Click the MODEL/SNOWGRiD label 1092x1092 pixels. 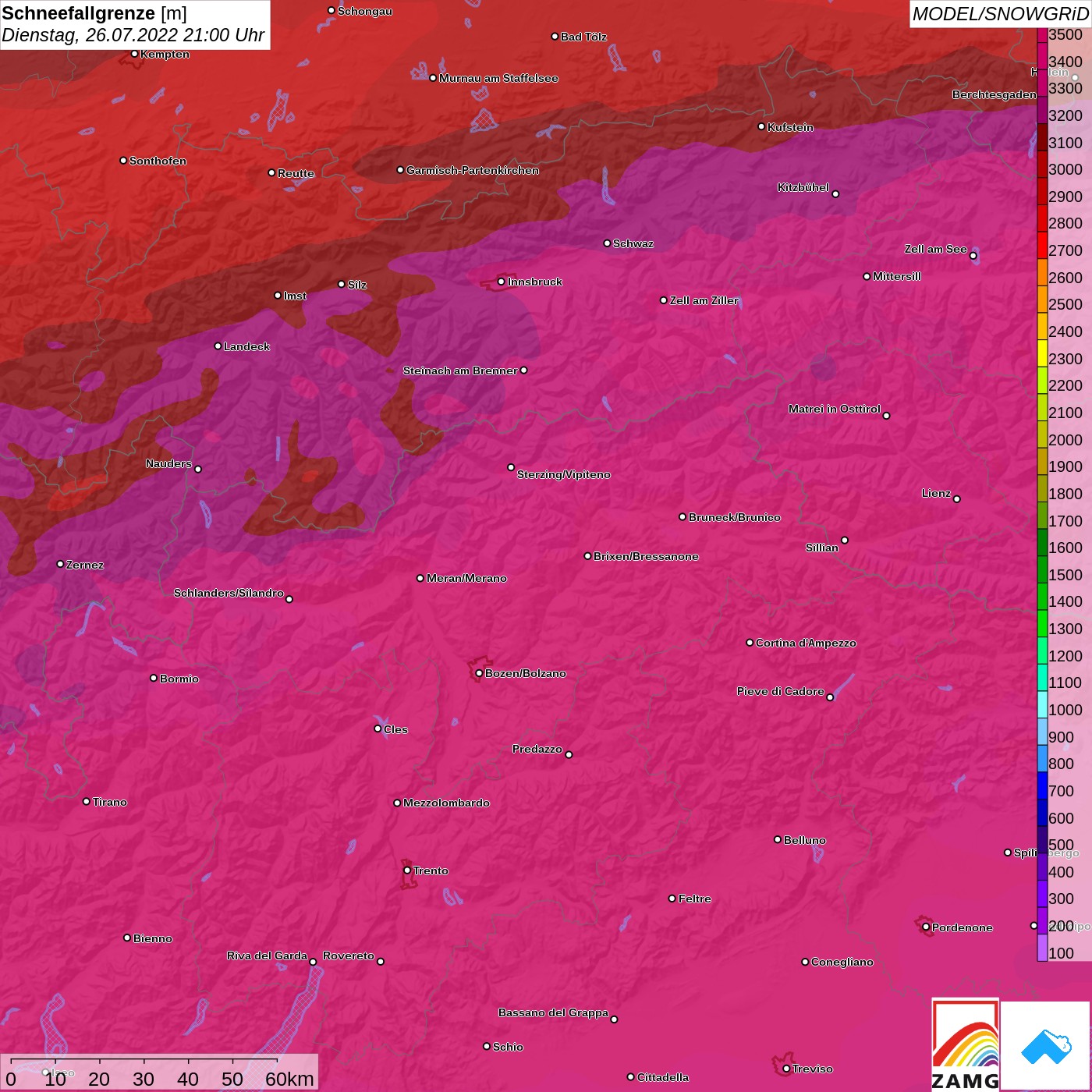1000,14
